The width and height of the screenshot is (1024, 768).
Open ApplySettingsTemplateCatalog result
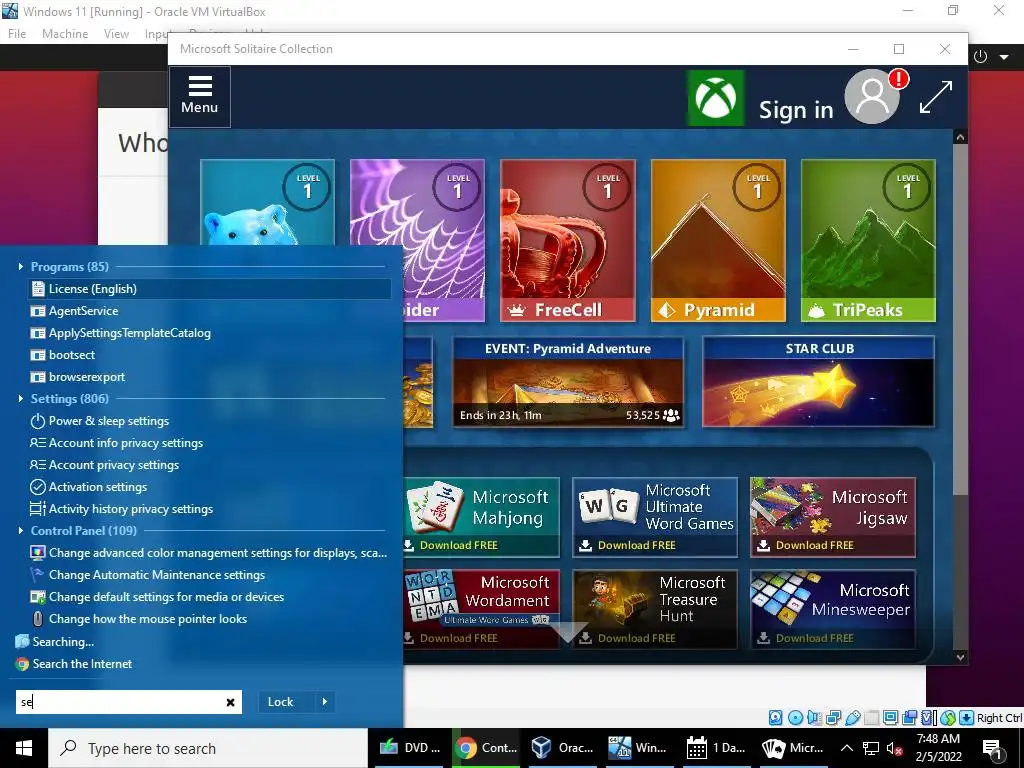[210, 333]
